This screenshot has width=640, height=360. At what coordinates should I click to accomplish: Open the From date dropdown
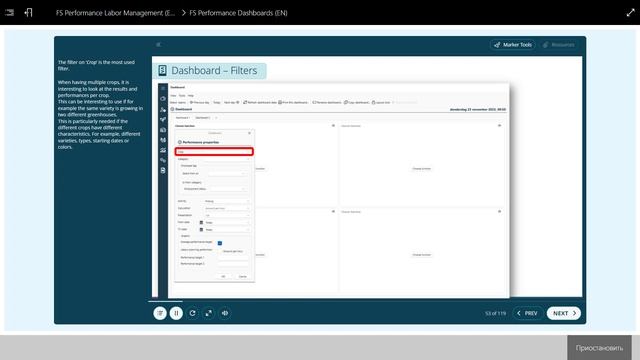click(x=227, y=222)
